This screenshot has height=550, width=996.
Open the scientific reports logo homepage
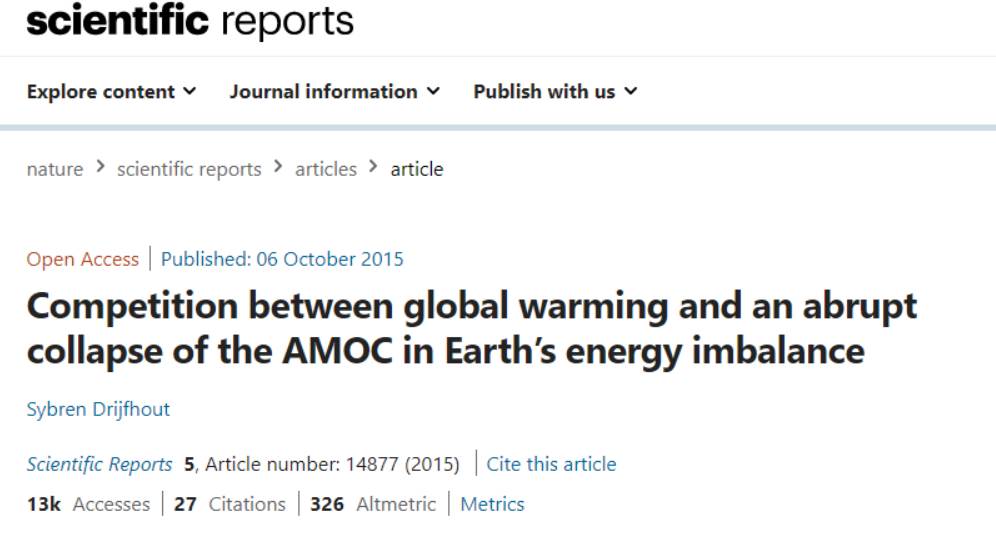(190, 20)
